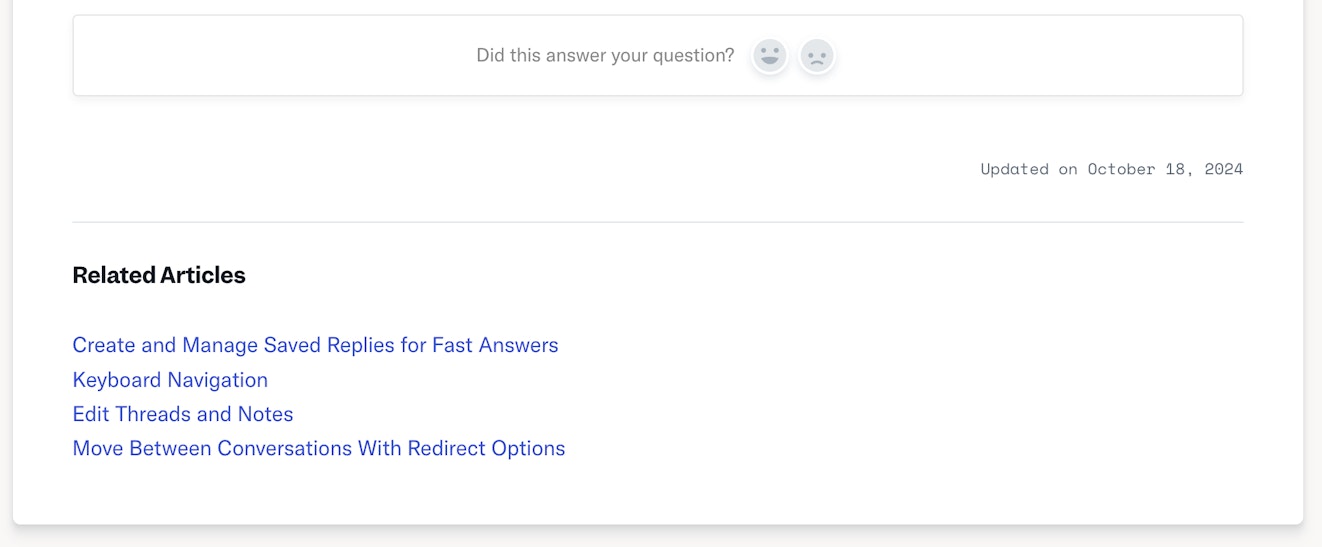Image resolution: width=1322 pixels, height=547 pixels.
Task: Select the last related article link
Action: [x=319, y=448]
